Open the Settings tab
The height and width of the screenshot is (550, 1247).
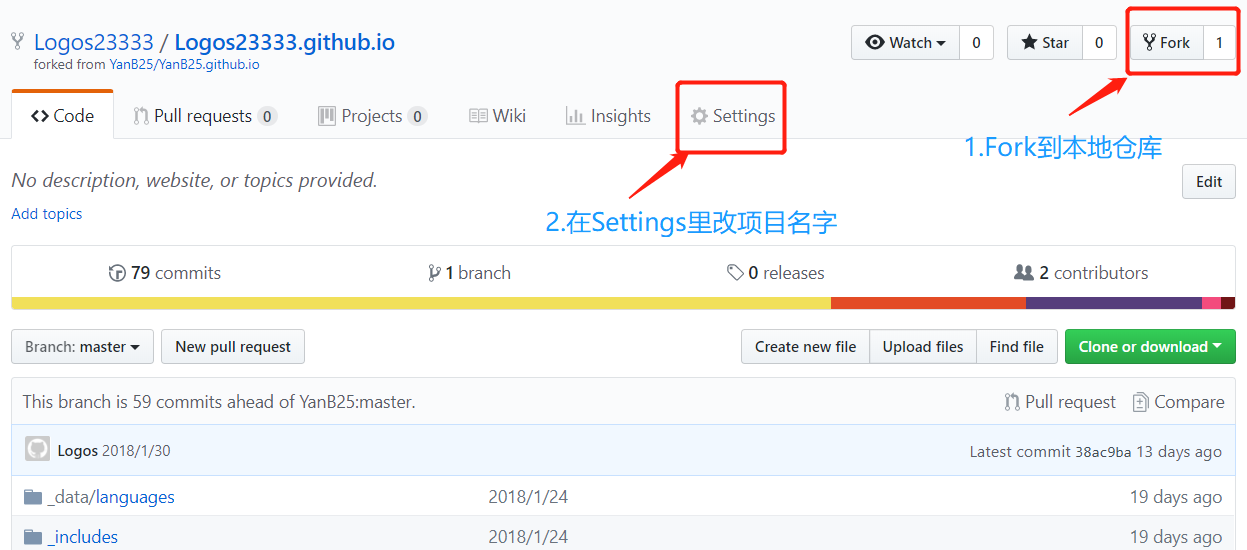pos(733,116)
